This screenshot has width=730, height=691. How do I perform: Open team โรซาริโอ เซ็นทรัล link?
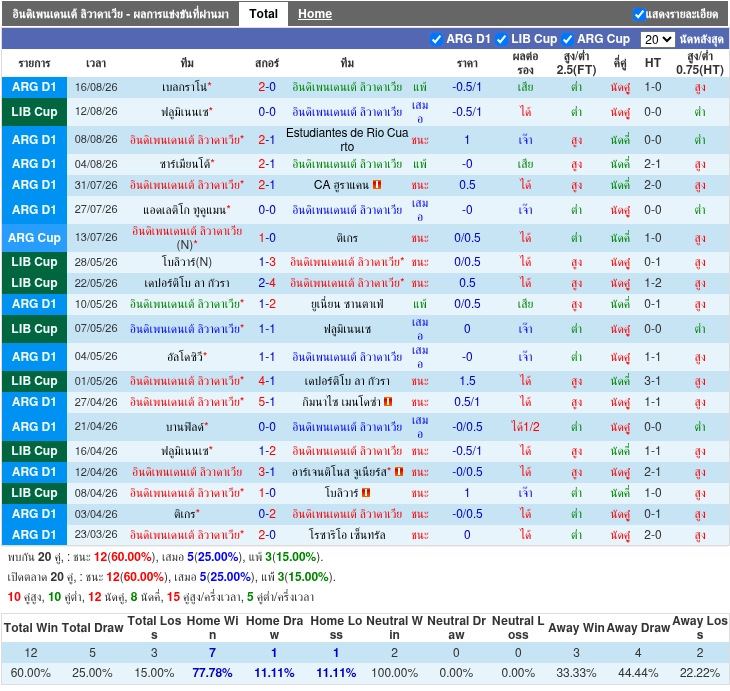[347, 535]
